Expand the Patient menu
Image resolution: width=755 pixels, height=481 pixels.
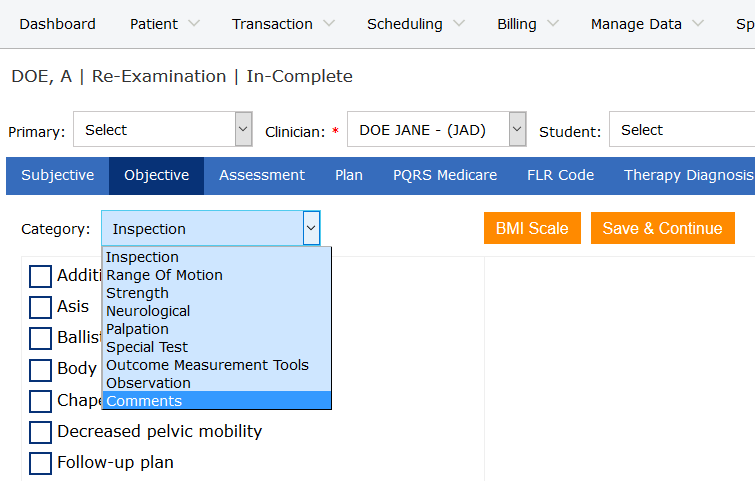coord(164,24)
